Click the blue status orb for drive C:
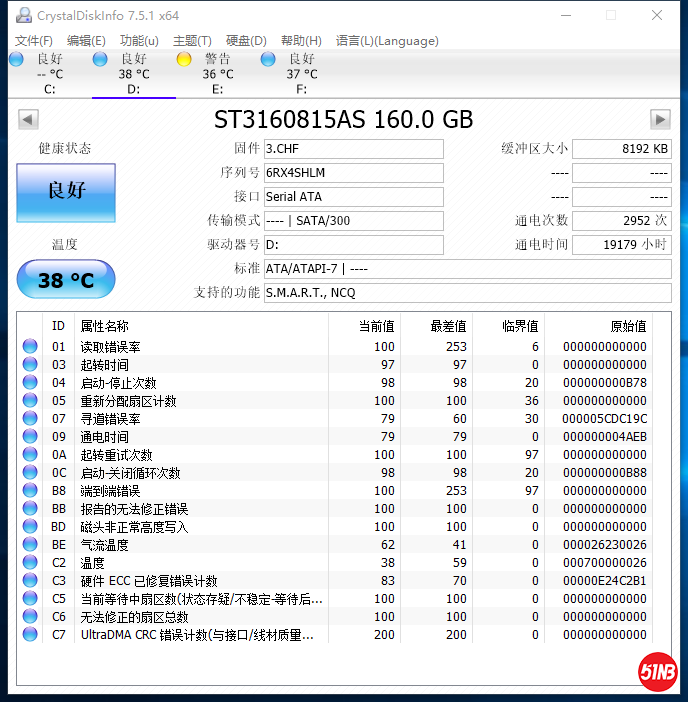 tap(16, 59)
